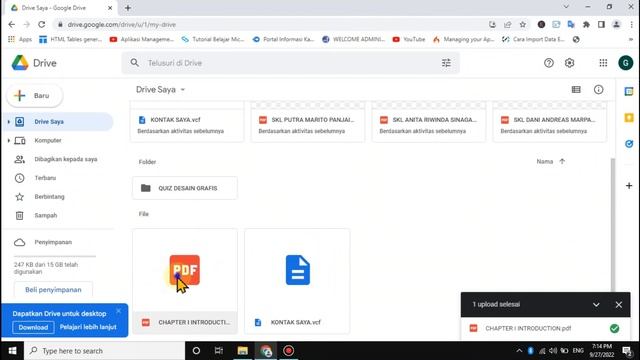This screenshot has height=360, width=640.
Task: Open suggested SKL DANI ANDREAS card
Action: pos(550,122)
